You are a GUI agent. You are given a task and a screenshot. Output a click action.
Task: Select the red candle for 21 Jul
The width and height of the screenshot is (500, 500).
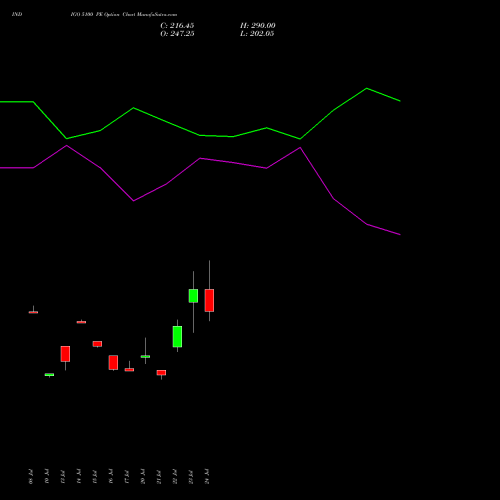161,373
